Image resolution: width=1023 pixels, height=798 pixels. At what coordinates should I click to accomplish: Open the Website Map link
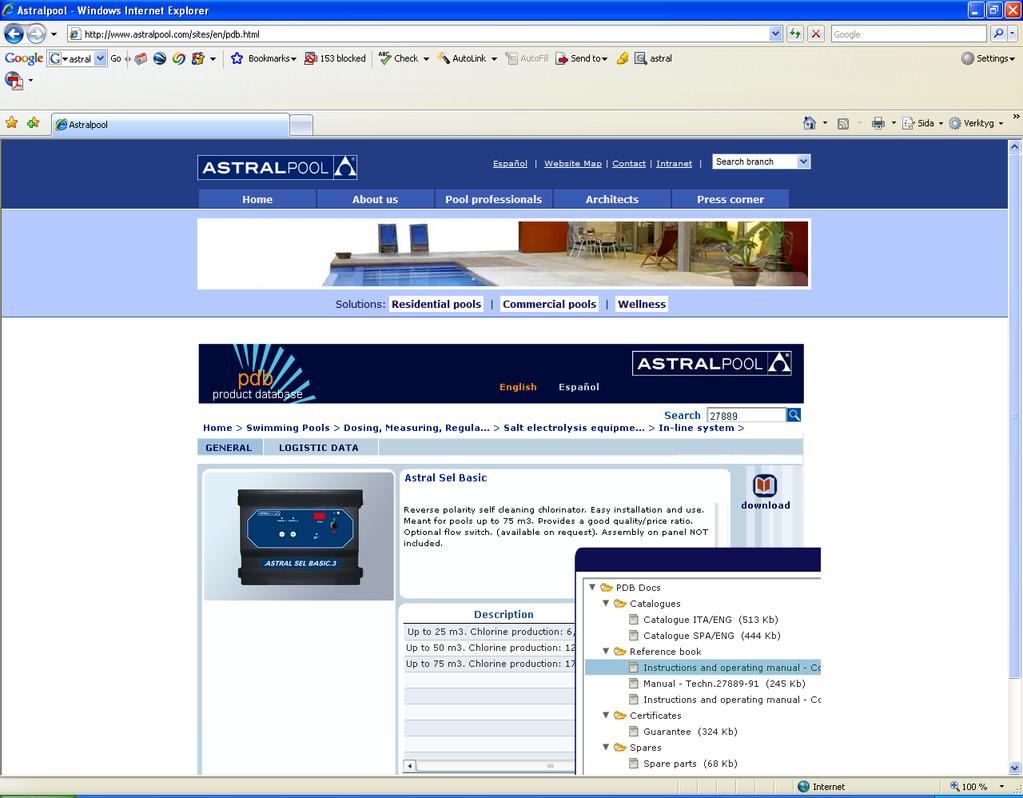[x=573, y=164]
